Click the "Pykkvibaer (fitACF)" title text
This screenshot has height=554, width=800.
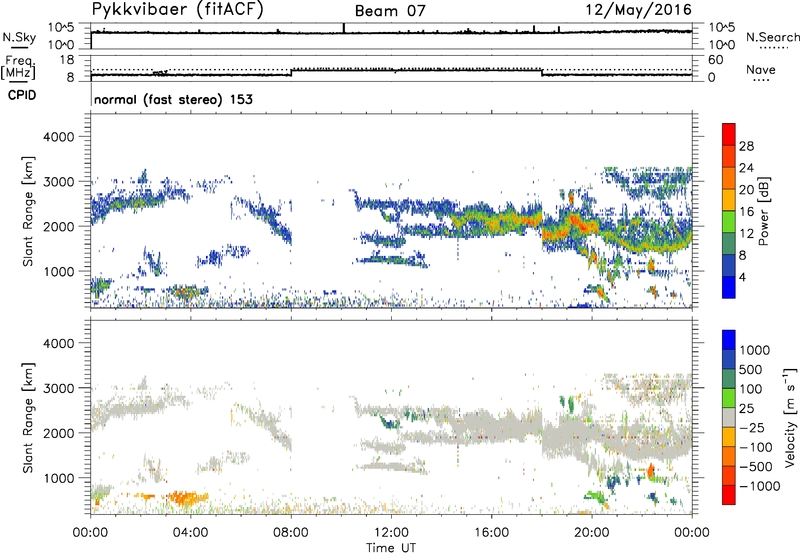click(178, 9)
